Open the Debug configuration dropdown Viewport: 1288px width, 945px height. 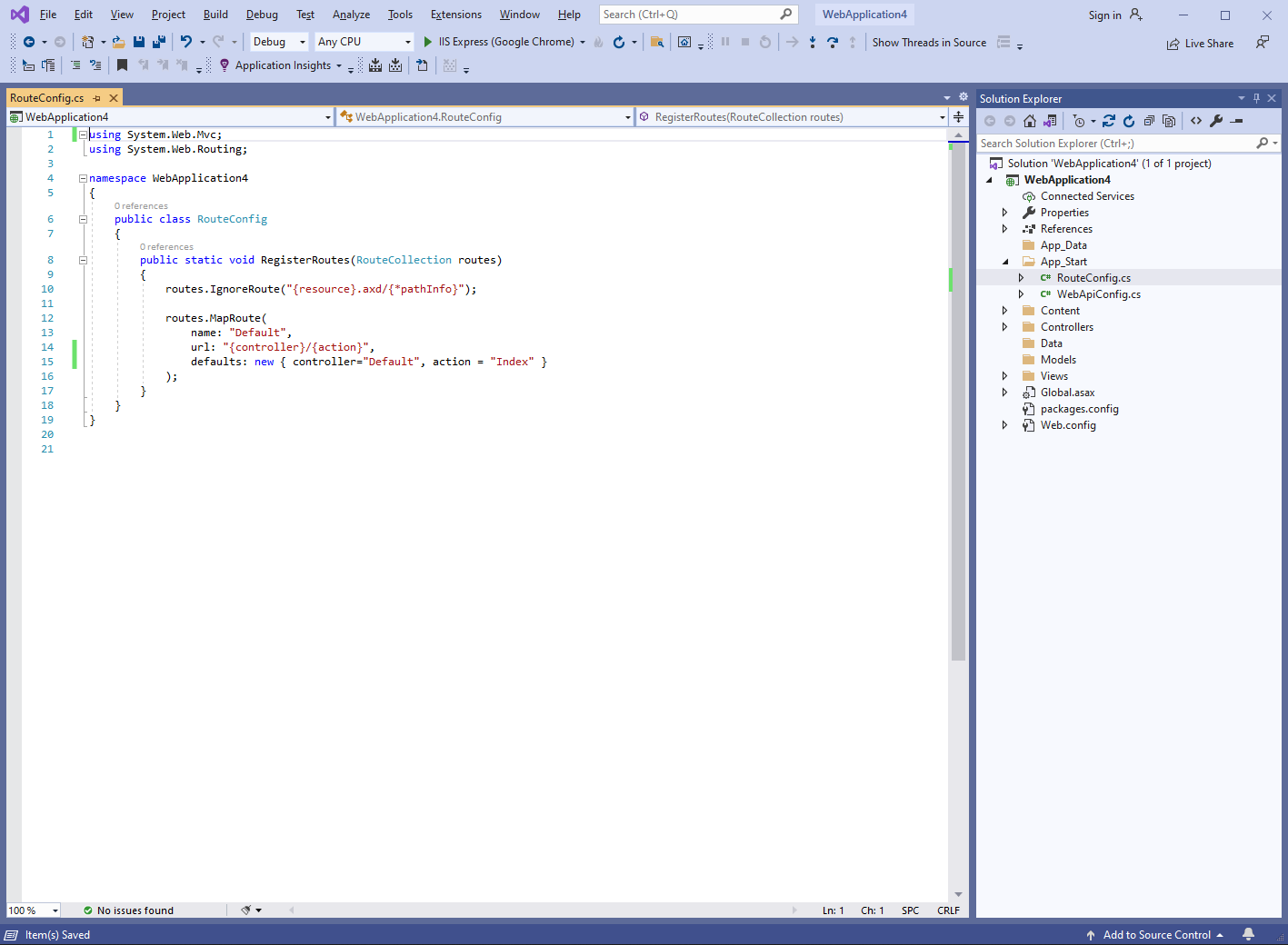(x=279, y=42)
